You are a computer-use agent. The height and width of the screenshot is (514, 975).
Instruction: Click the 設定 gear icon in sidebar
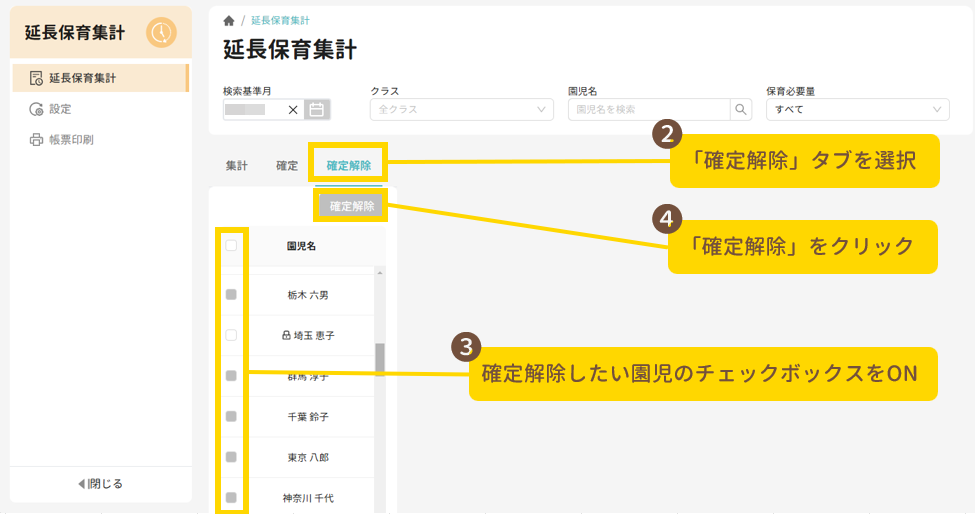pyautogui.click(x=36, y=109)
